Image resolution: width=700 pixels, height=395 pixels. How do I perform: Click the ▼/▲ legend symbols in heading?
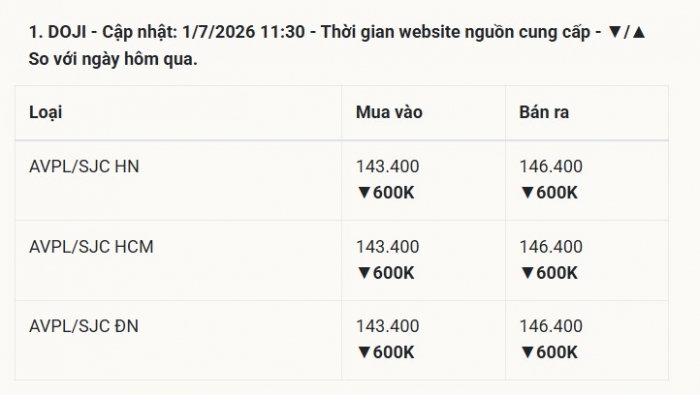[x=627, y=32]
